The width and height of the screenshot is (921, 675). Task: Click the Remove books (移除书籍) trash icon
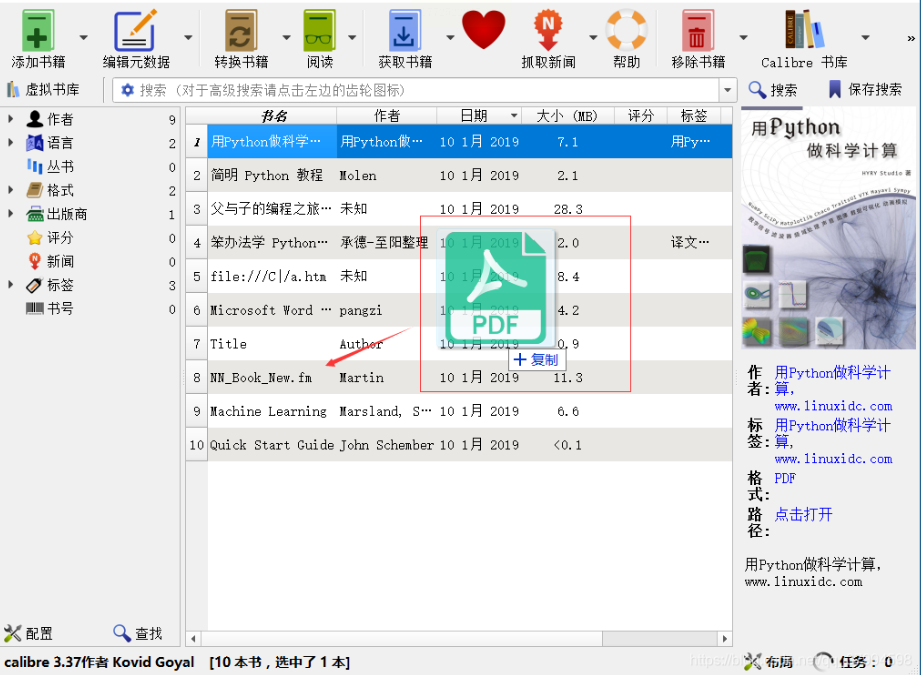(698, 31)
